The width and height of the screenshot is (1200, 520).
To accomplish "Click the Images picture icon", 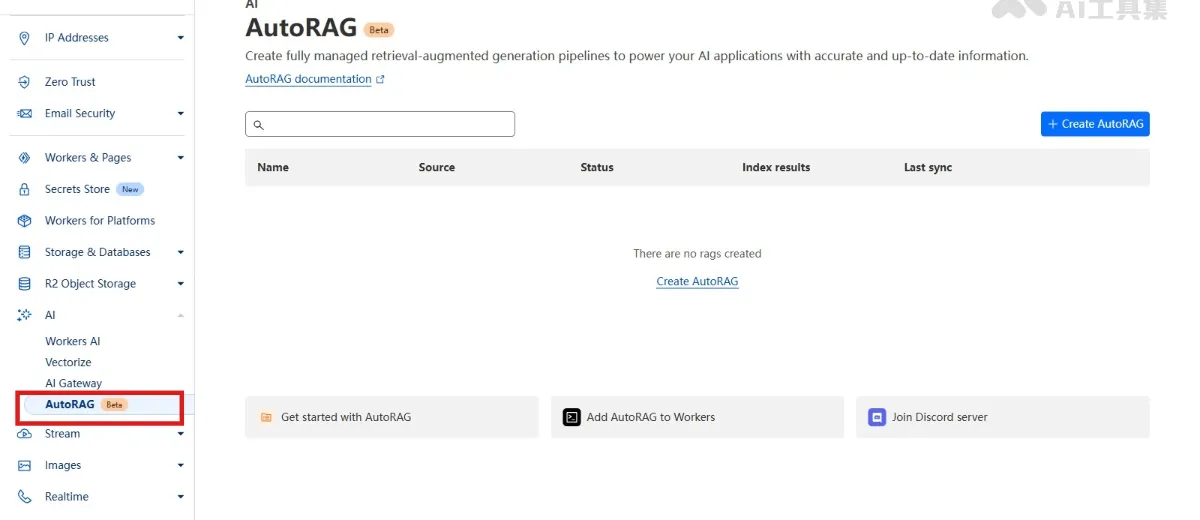I will (25, 466).
